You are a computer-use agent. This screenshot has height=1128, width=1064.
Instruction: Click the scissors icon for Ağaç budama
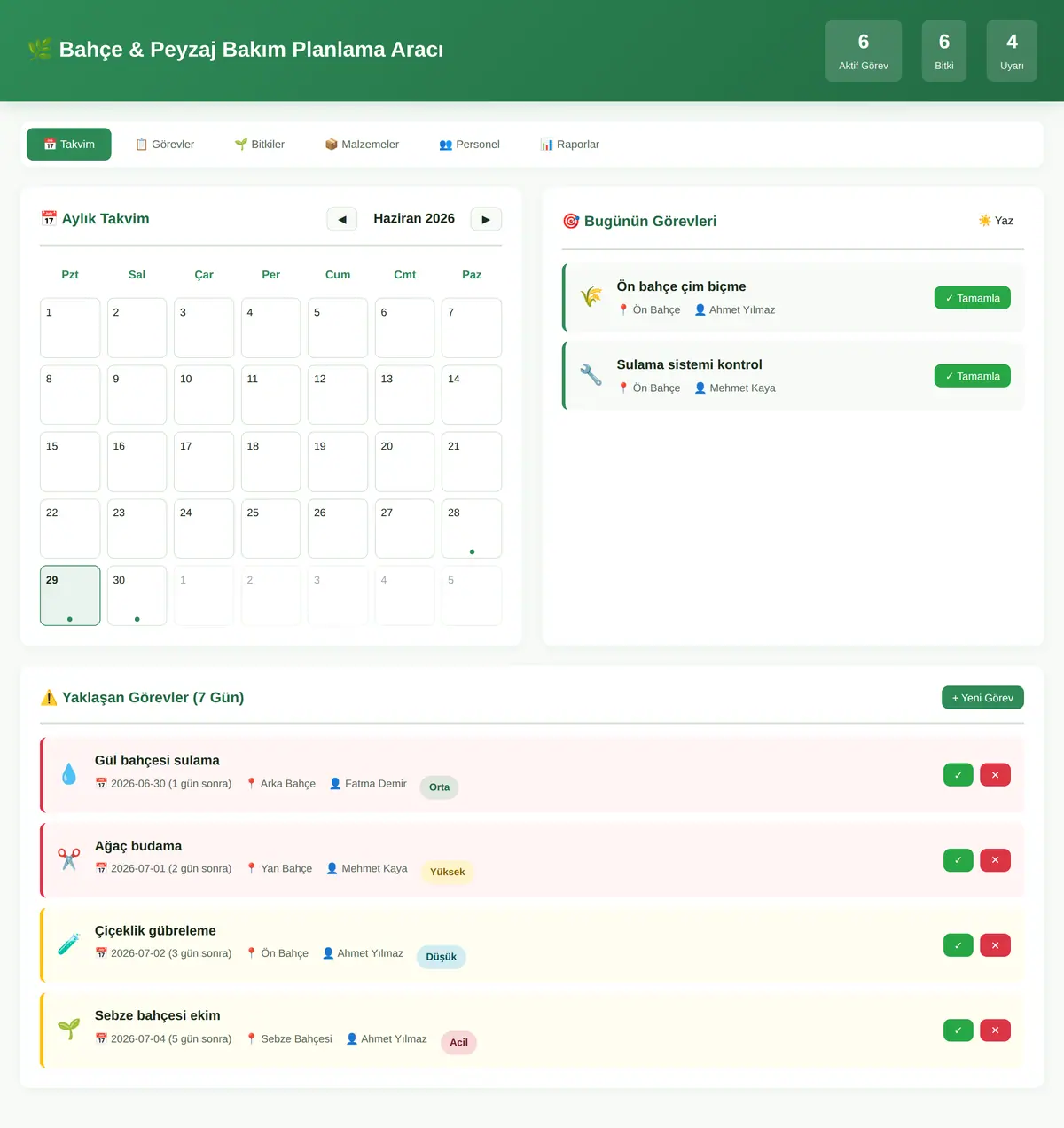(x=69, y=859)
